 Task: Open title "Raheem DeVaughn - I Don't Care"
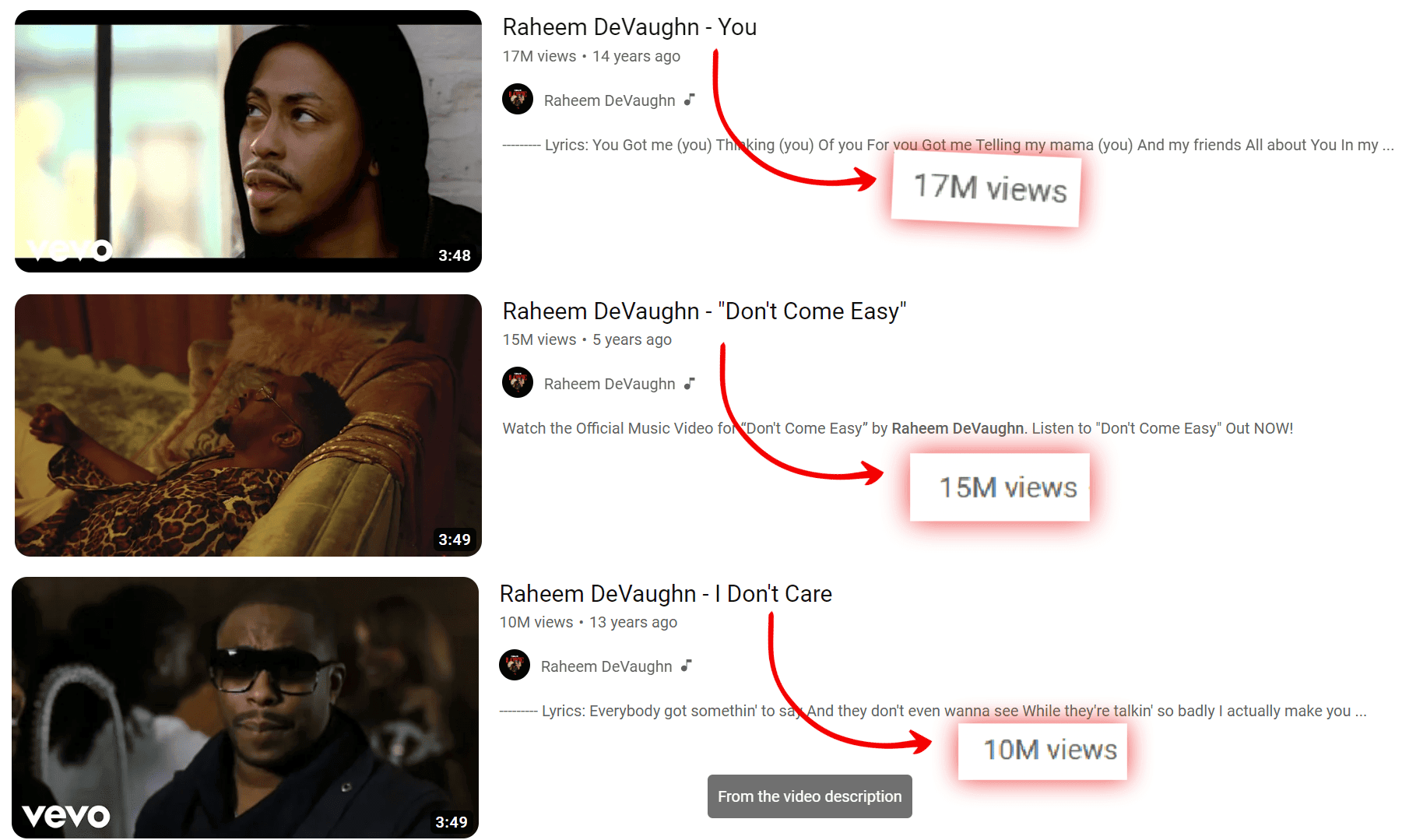click(x=666, y=594)
